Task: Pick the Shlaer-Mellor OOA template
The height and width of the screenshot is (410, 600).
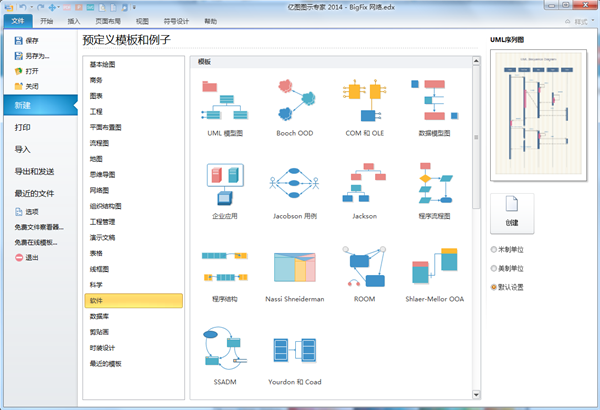Action: coord(434,274)
